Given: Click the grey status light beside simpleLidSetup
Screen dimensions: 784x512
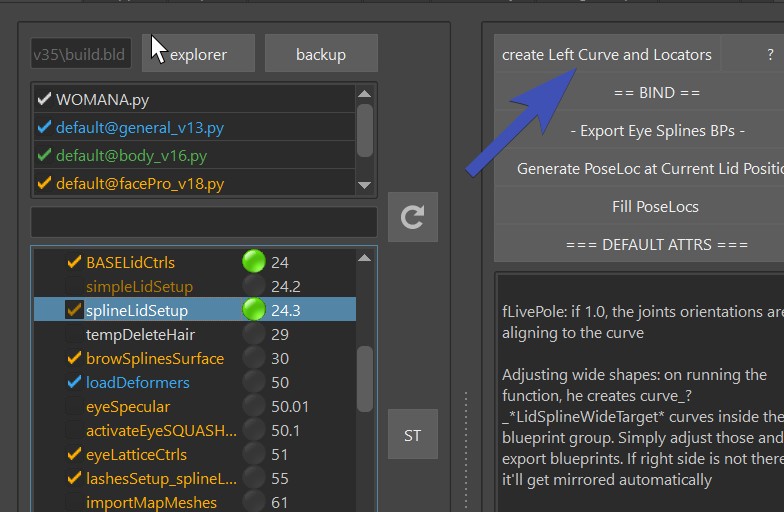Looking at the screenshot, I should pos(254,286).
